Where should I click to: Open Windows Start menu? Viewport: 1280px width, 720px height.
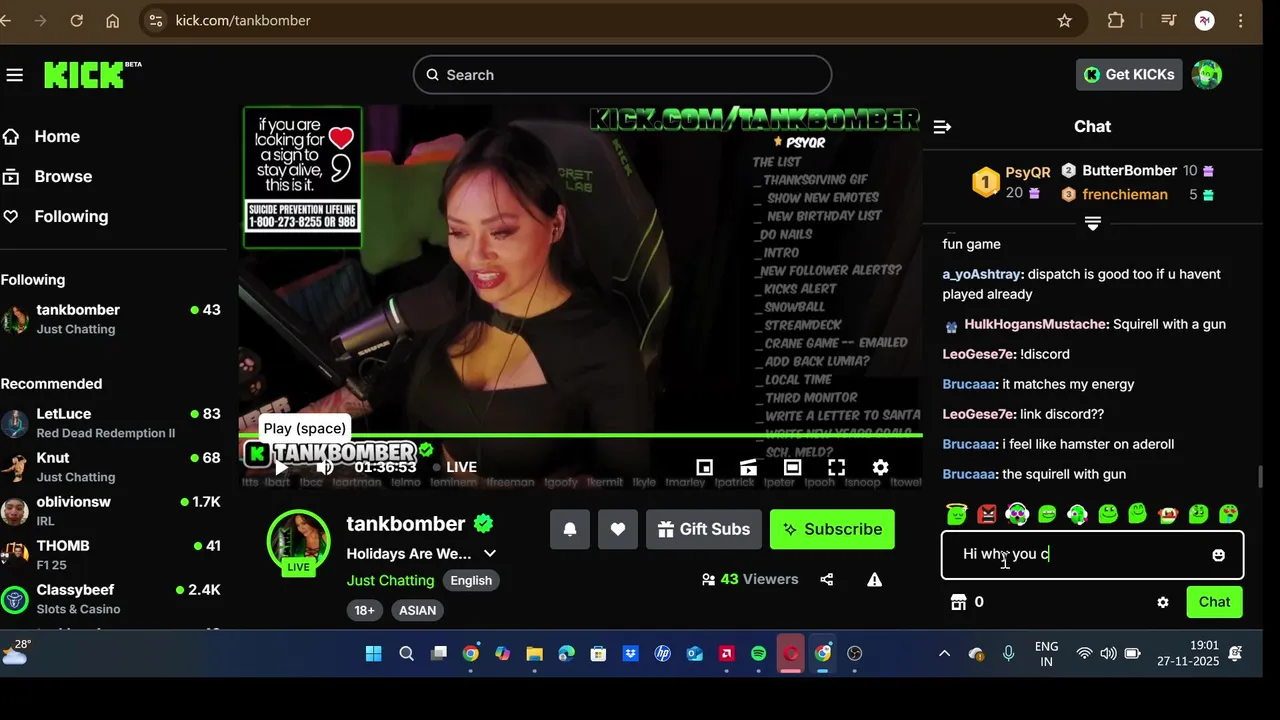coord(374,653)
